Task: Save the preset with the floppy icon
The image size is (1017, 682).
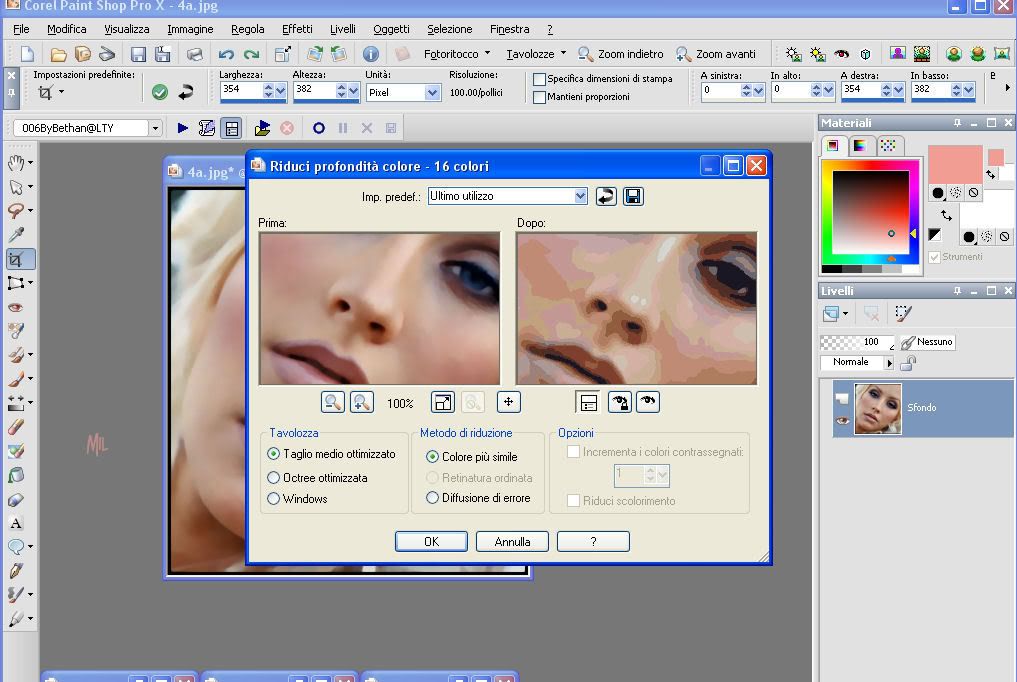Action: point(633,196)
